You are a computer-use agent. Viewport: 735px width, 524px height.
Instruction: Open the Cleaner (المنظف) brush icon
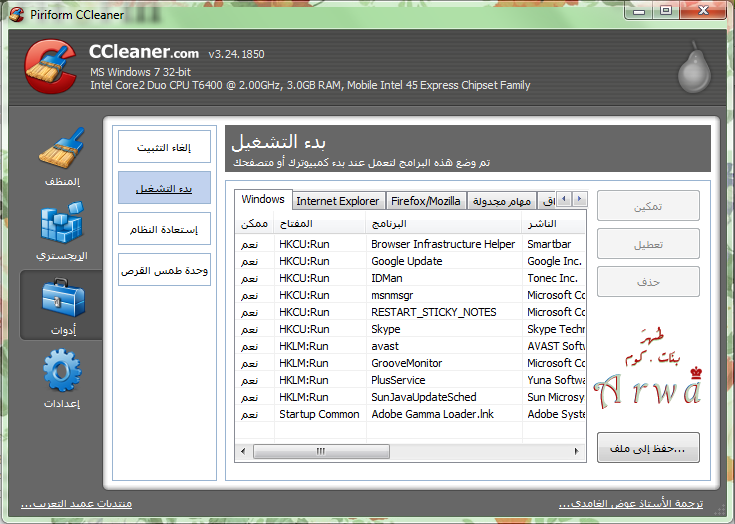[61, 152]
